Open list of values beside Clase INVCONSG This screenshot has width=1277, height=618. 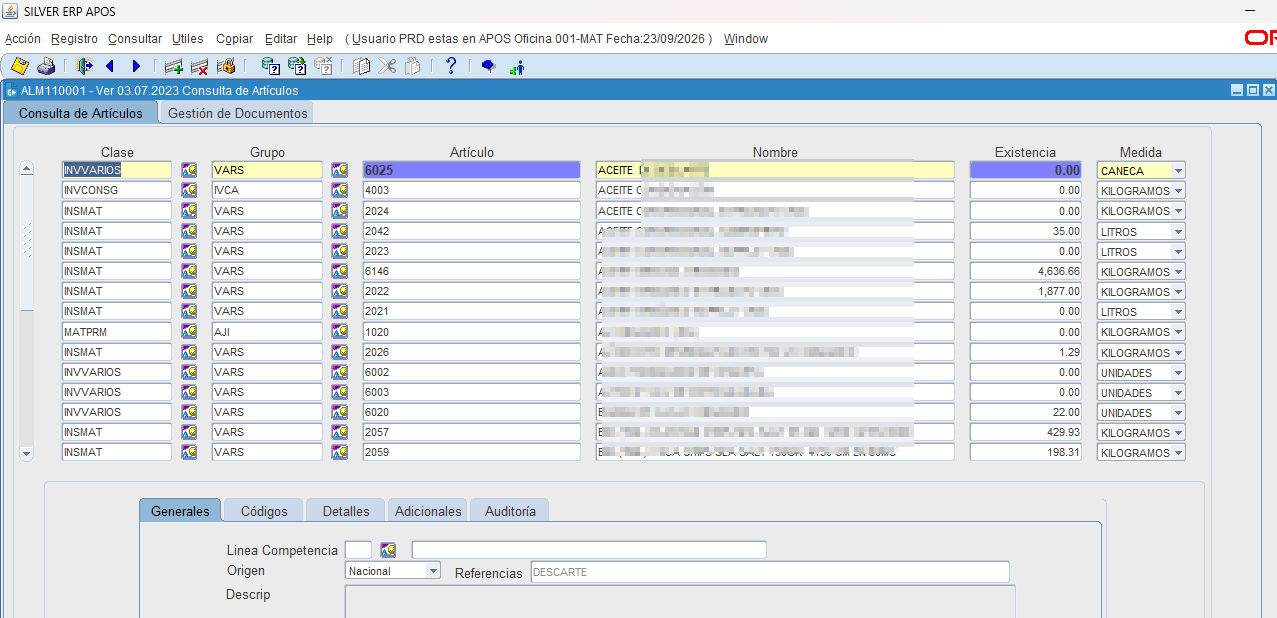(189, 190)
